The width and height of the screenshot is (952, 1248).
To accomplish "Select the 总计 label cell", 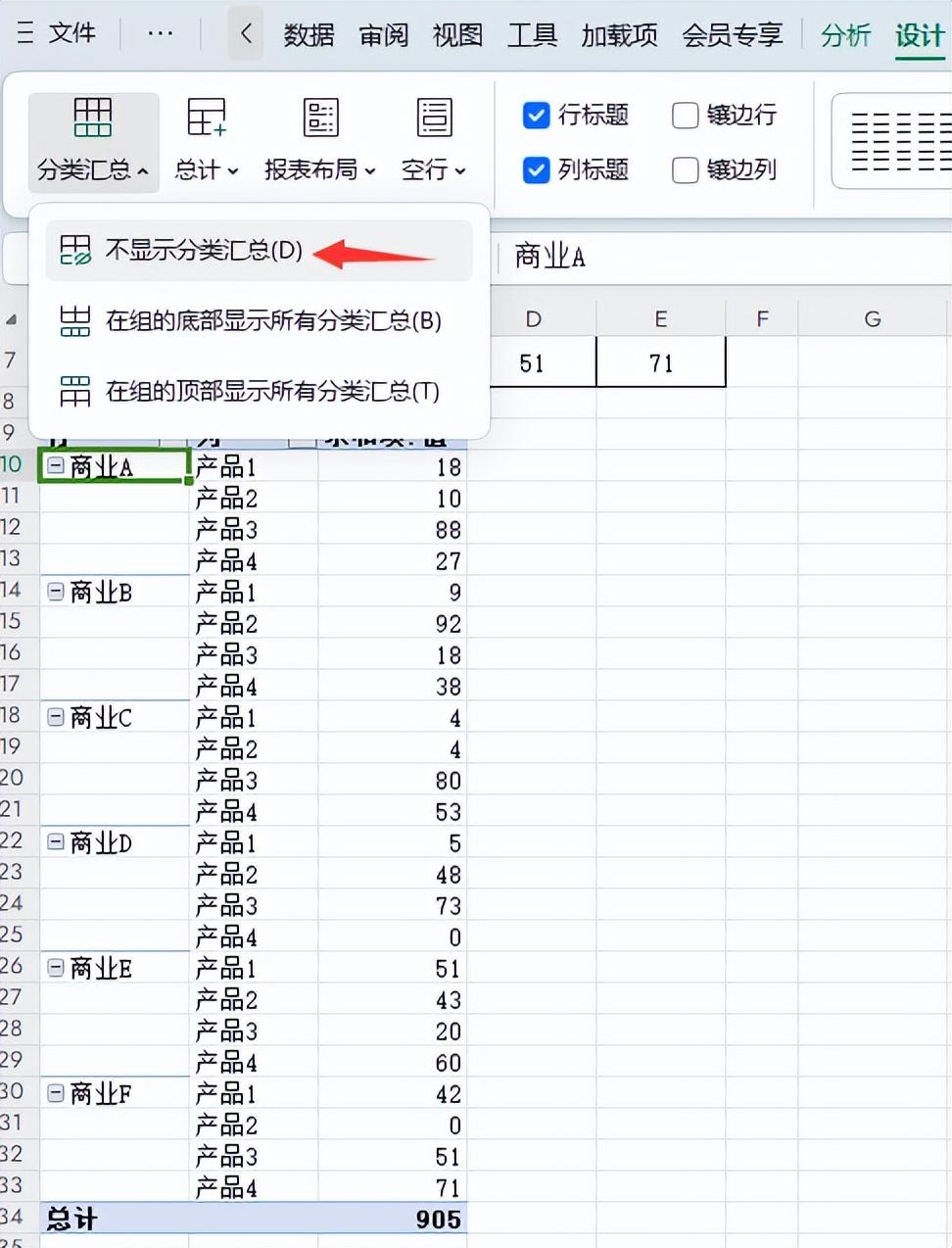I will click(x=115, y=1219).
